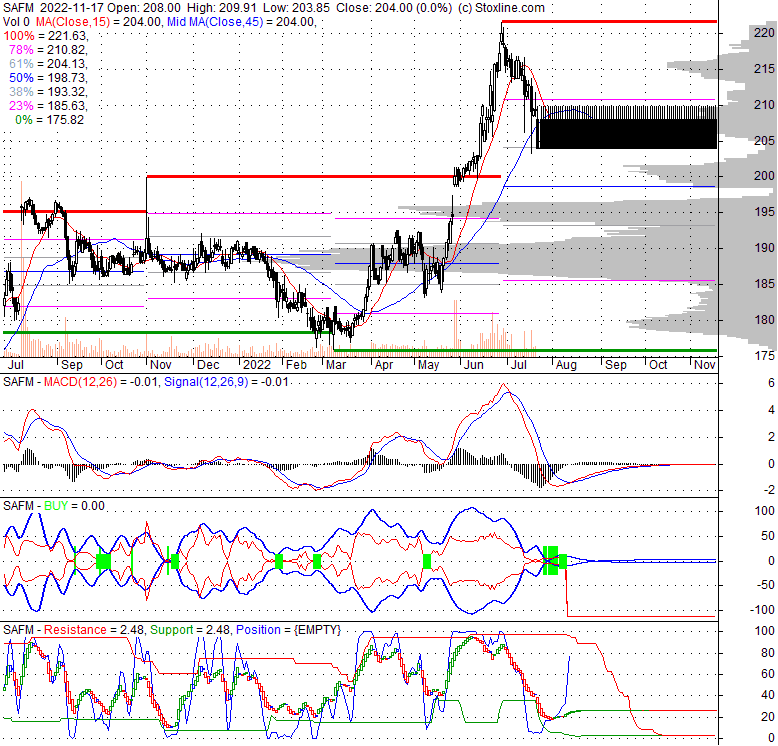Screen dimensions: 778x746
Task: Click the SAFM - BUY = 0.00 label
Action: (x=54, y=505)
